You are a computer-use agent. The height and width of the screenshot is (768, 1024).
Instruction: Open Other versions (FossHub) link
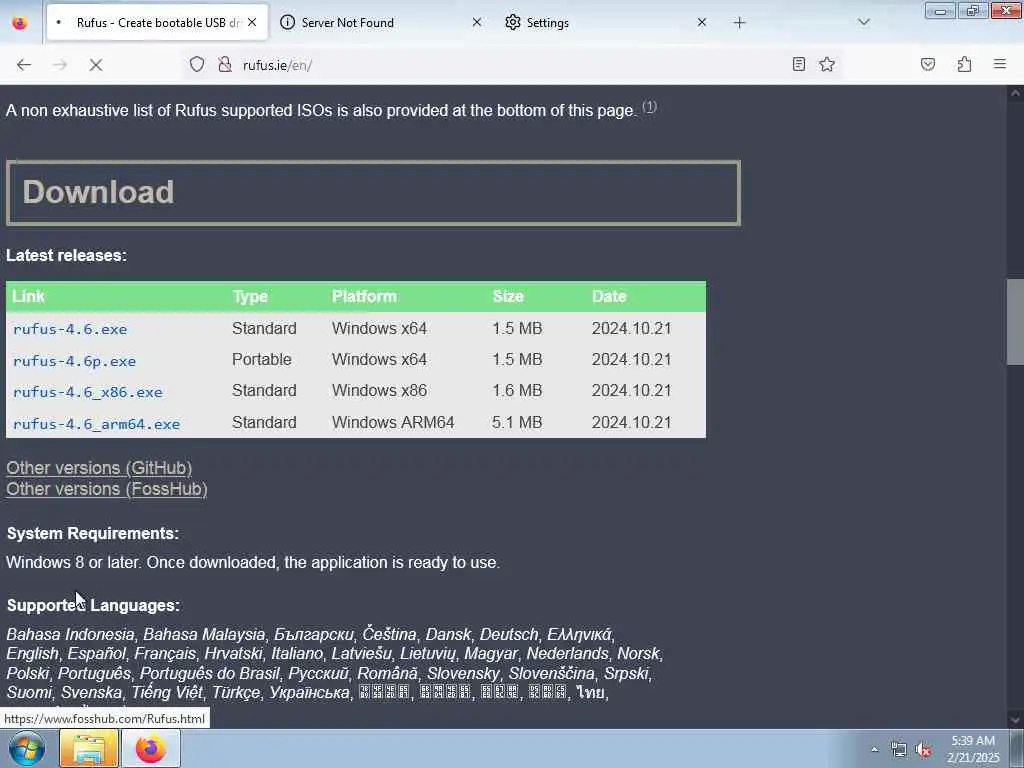pos(107,489)
